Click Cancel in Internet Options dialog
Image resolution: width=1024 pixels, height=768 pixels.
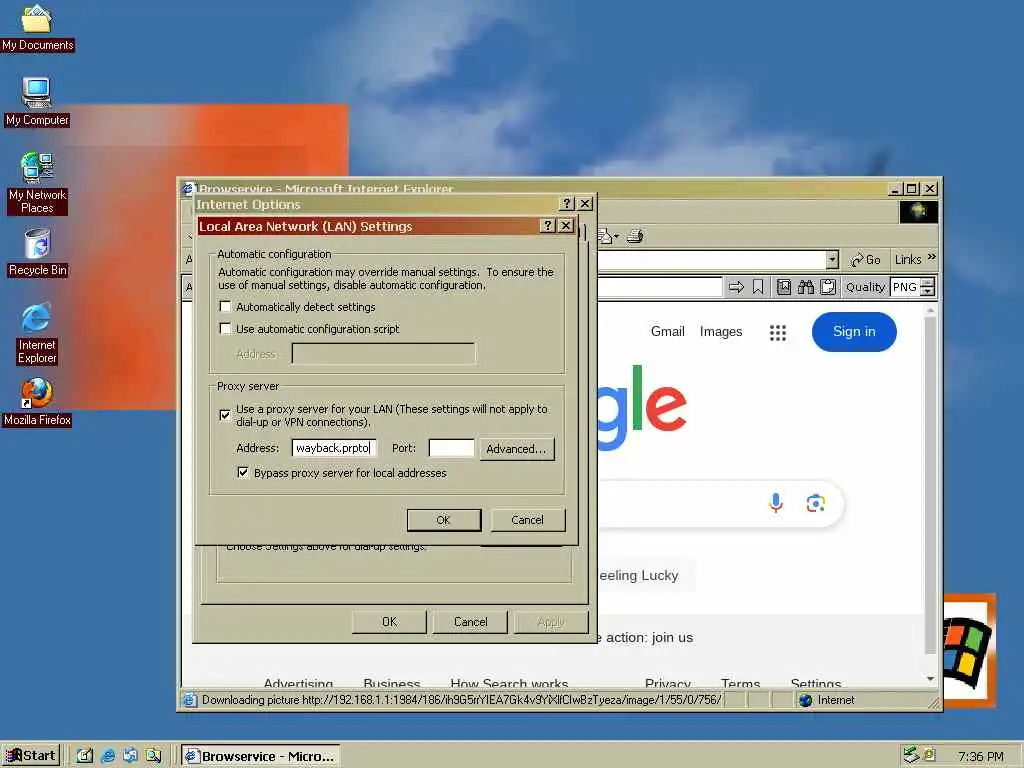pos(471,622)
